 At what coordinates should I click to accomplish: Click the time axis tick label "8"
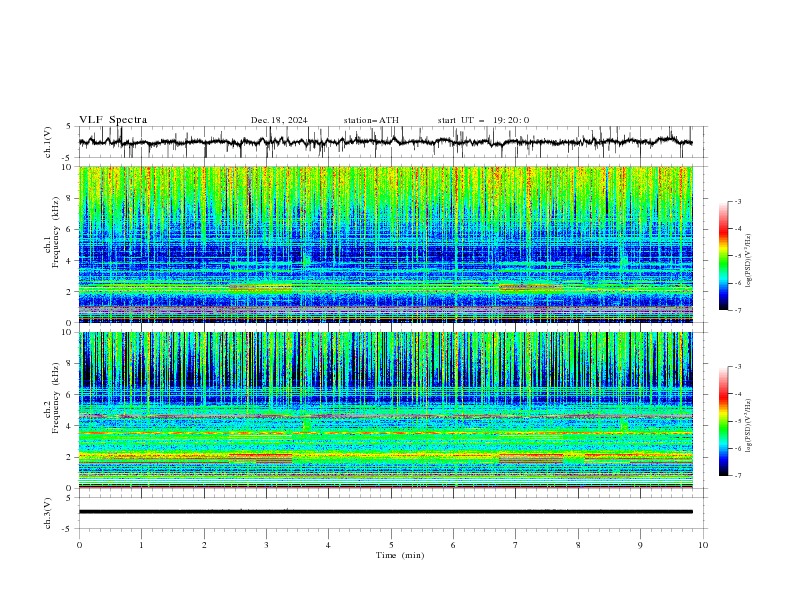pyautogui.click(x=578, y=545)
